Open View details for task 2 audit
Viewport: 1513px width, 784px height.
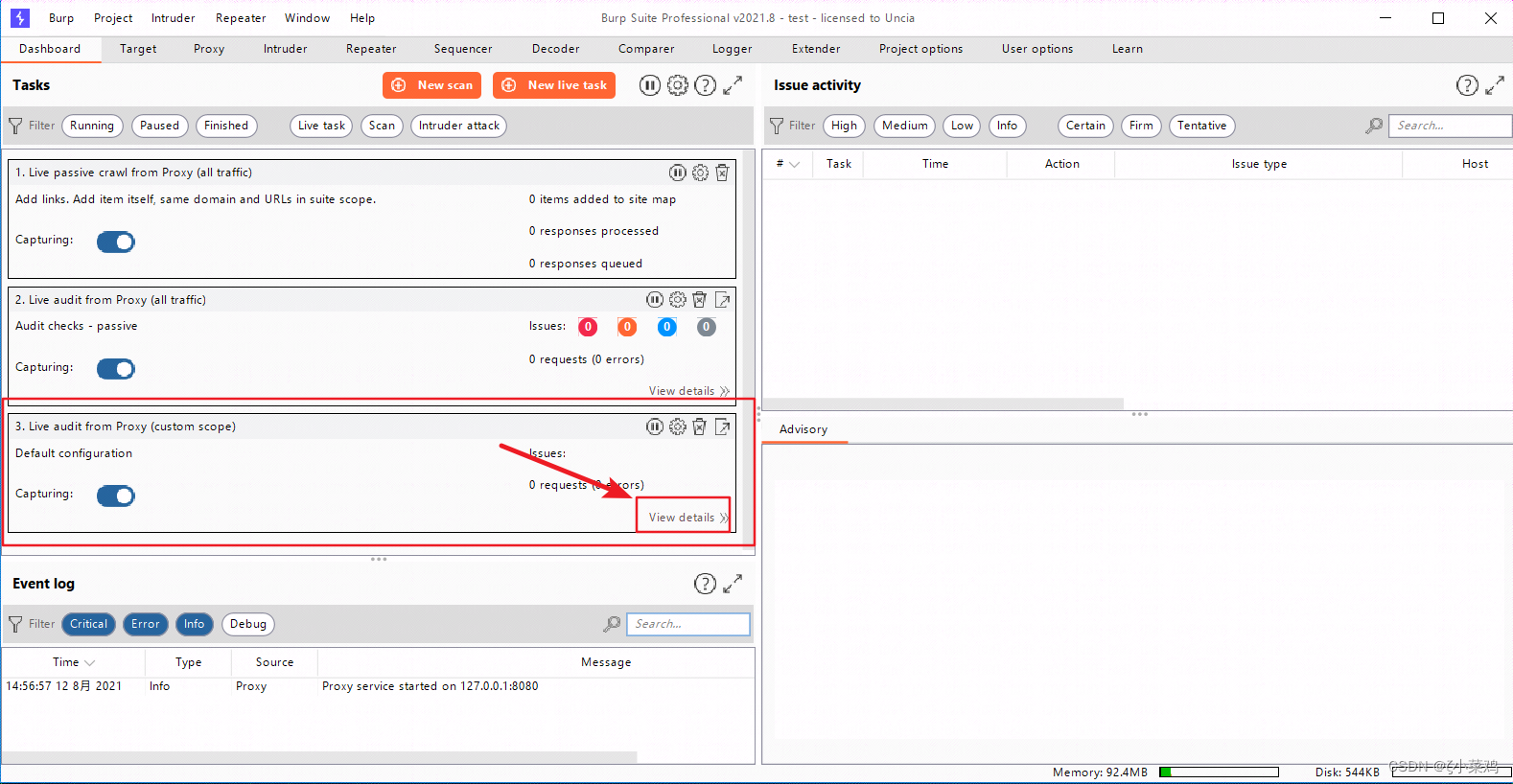click(x=688, y=391)
